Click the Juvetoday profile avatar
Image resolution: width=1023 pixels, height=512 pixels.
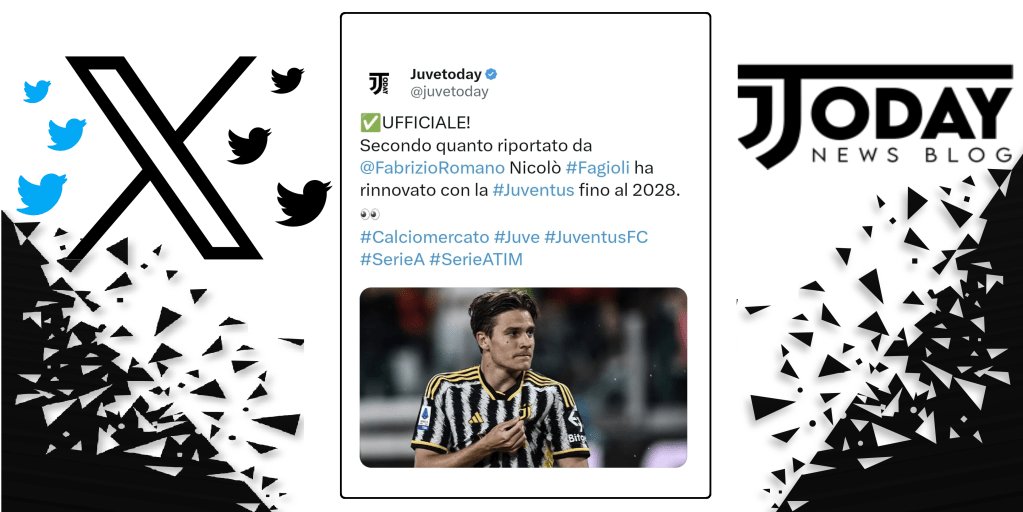pyautogui.click(x=379, y=83)
